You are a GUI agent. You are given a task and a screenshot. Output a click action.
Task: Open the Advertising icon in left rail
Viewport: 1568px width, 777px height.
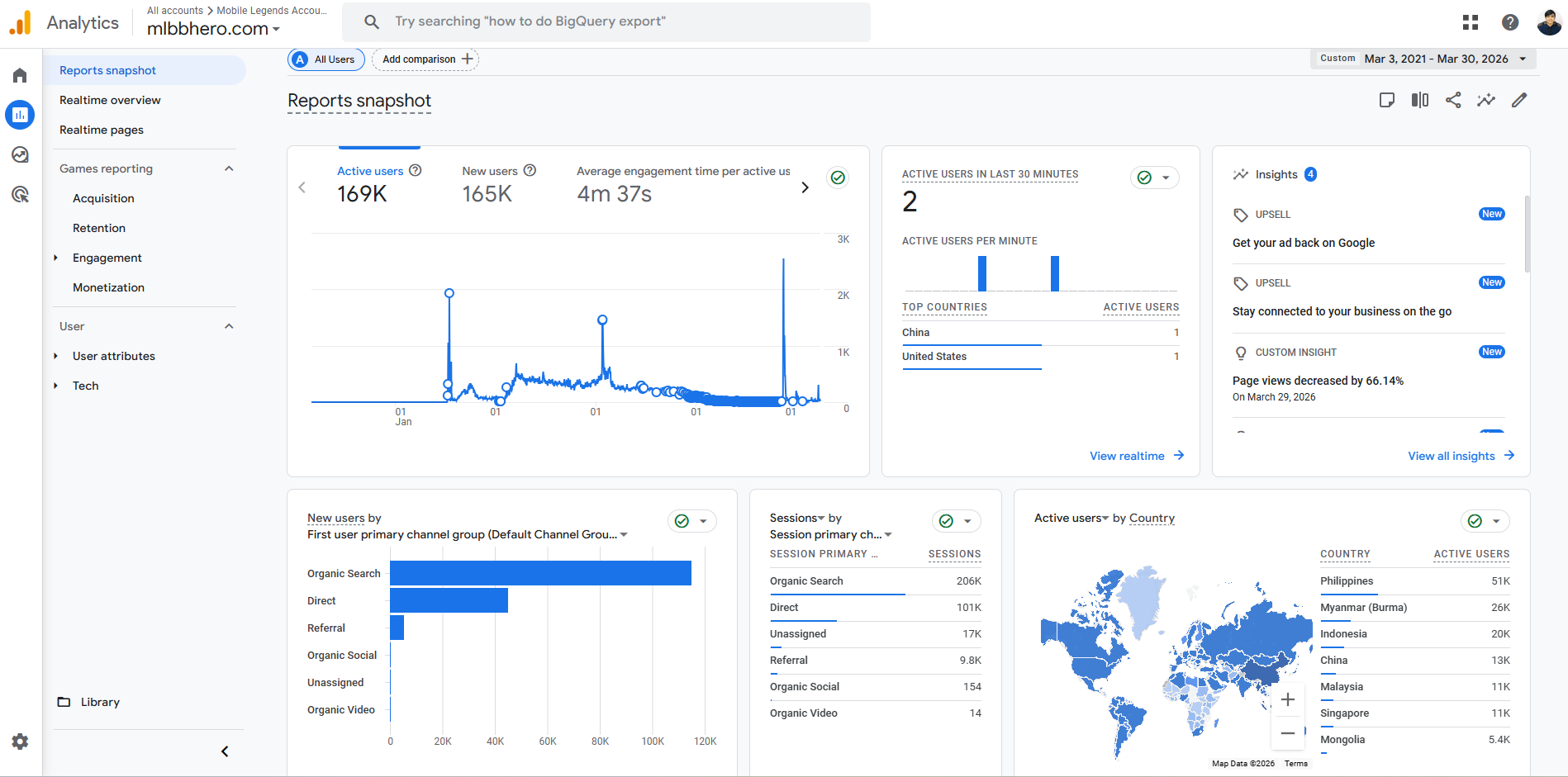coord(20,194)
